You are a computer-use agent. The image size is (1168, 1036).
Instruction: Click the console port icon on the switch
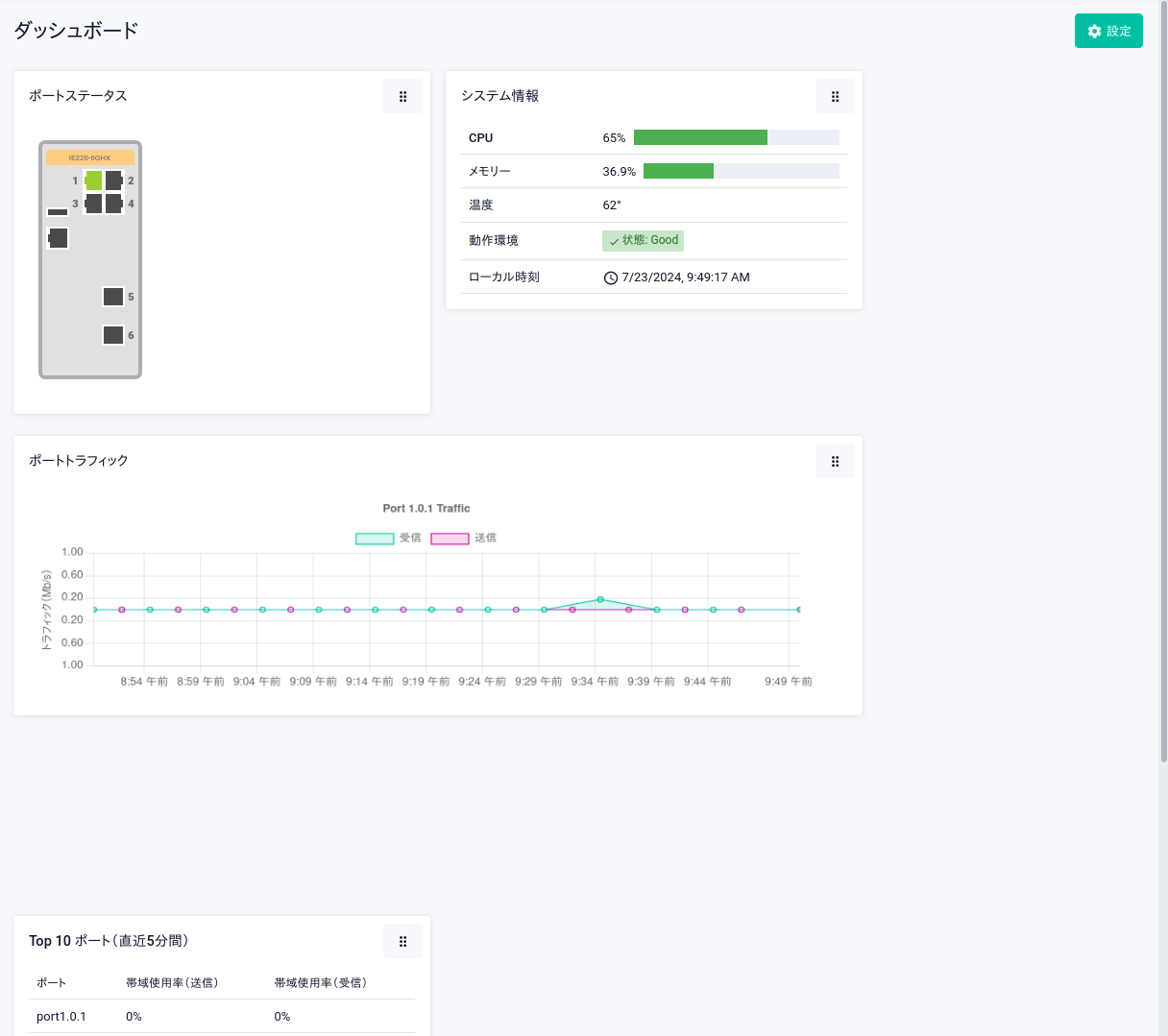coord(59,238)
